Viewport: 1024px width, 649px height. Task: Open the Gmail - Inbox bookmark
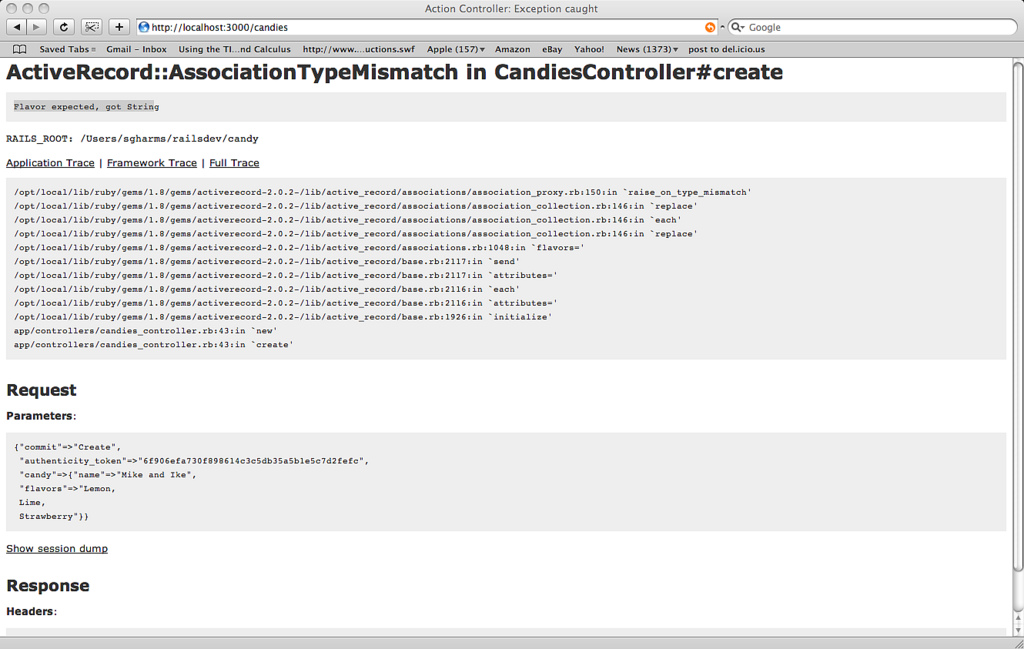tap(136, 49)
